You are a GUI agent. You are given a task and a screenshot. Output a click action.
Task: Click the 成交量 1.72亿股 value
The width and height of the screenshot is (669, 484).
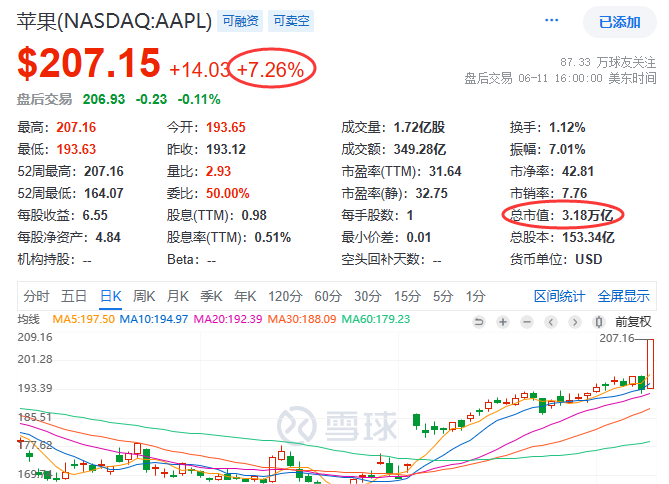click(419, 127)
